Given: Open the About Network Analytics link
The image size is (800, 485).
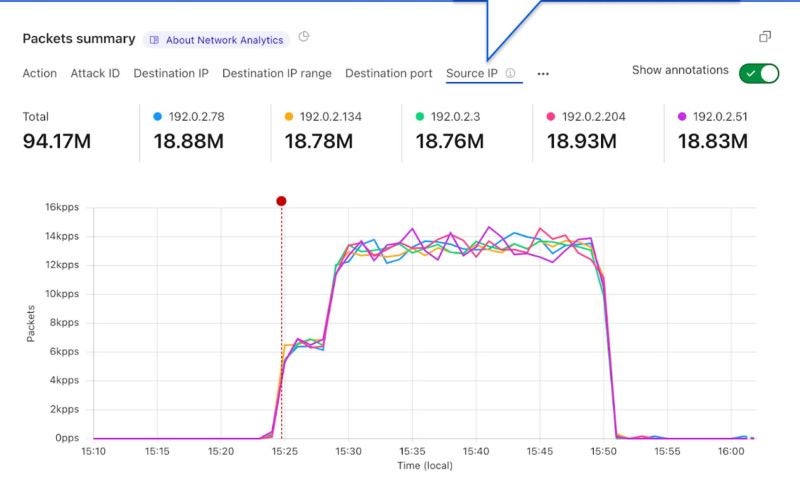Looking at the screenshot, I should point(216,40).
